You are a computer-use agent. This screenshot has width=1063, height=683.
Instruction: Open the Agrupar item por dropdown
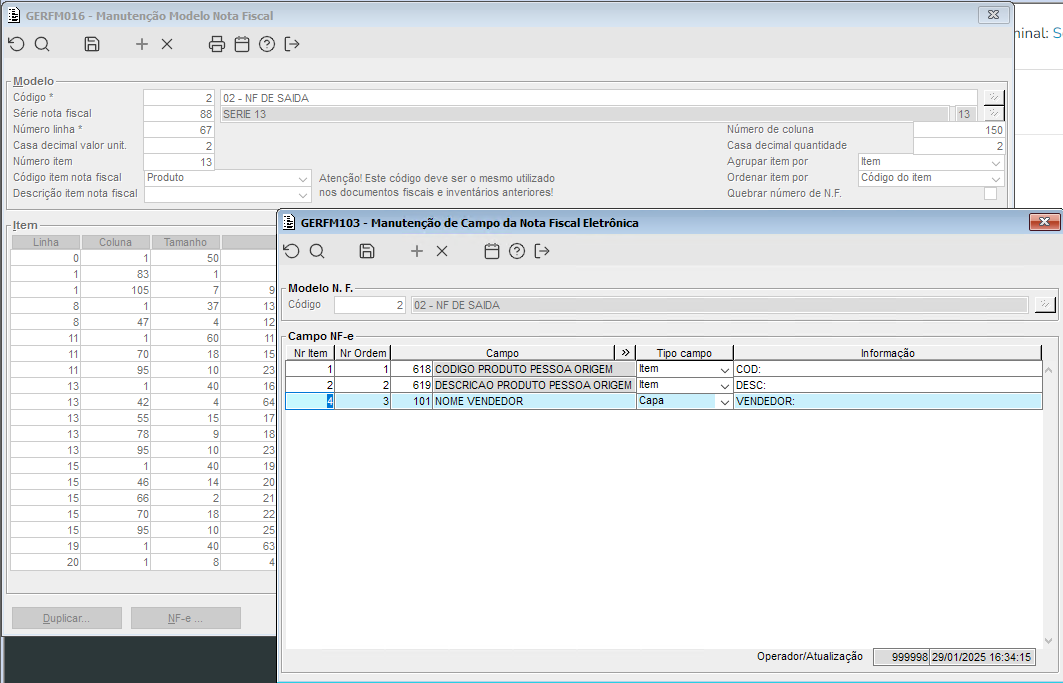(995, 163)
